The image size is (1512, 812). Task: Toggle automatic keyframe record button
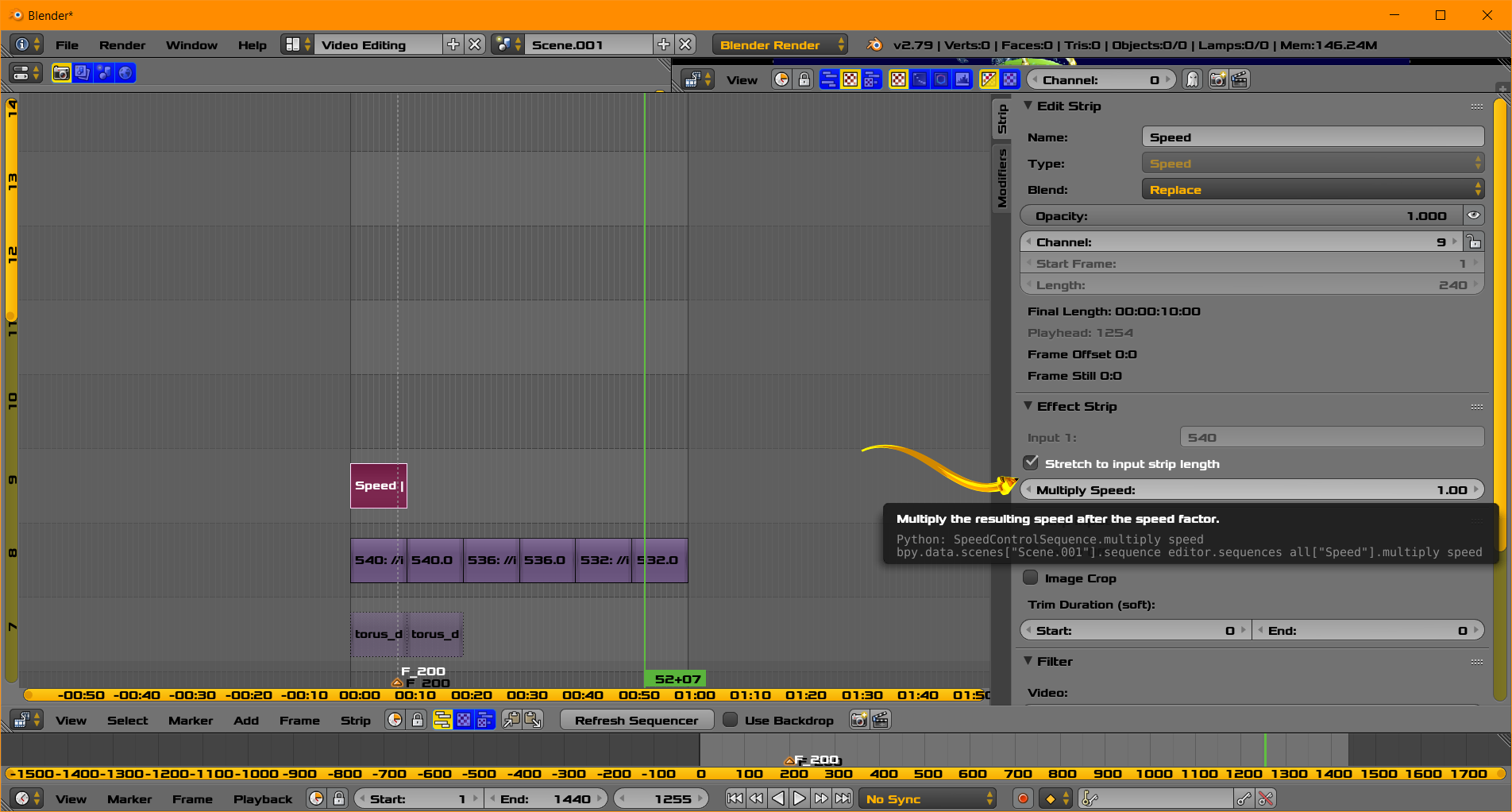coord(1023,798)
